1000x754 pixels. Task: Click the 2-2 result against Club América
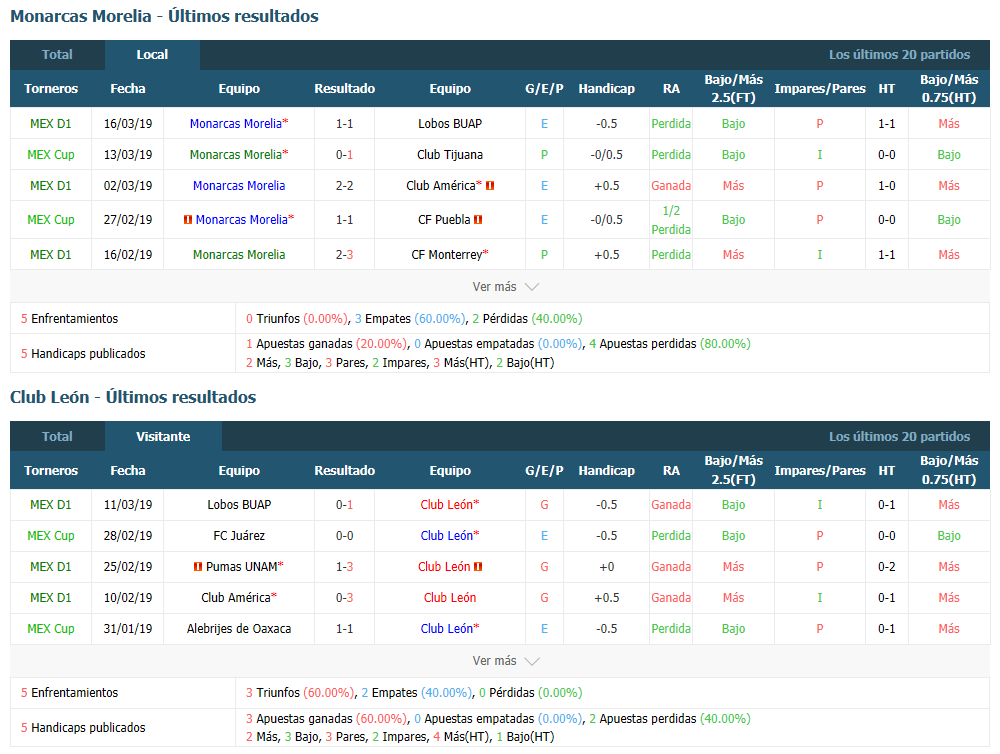coord(344,186)
